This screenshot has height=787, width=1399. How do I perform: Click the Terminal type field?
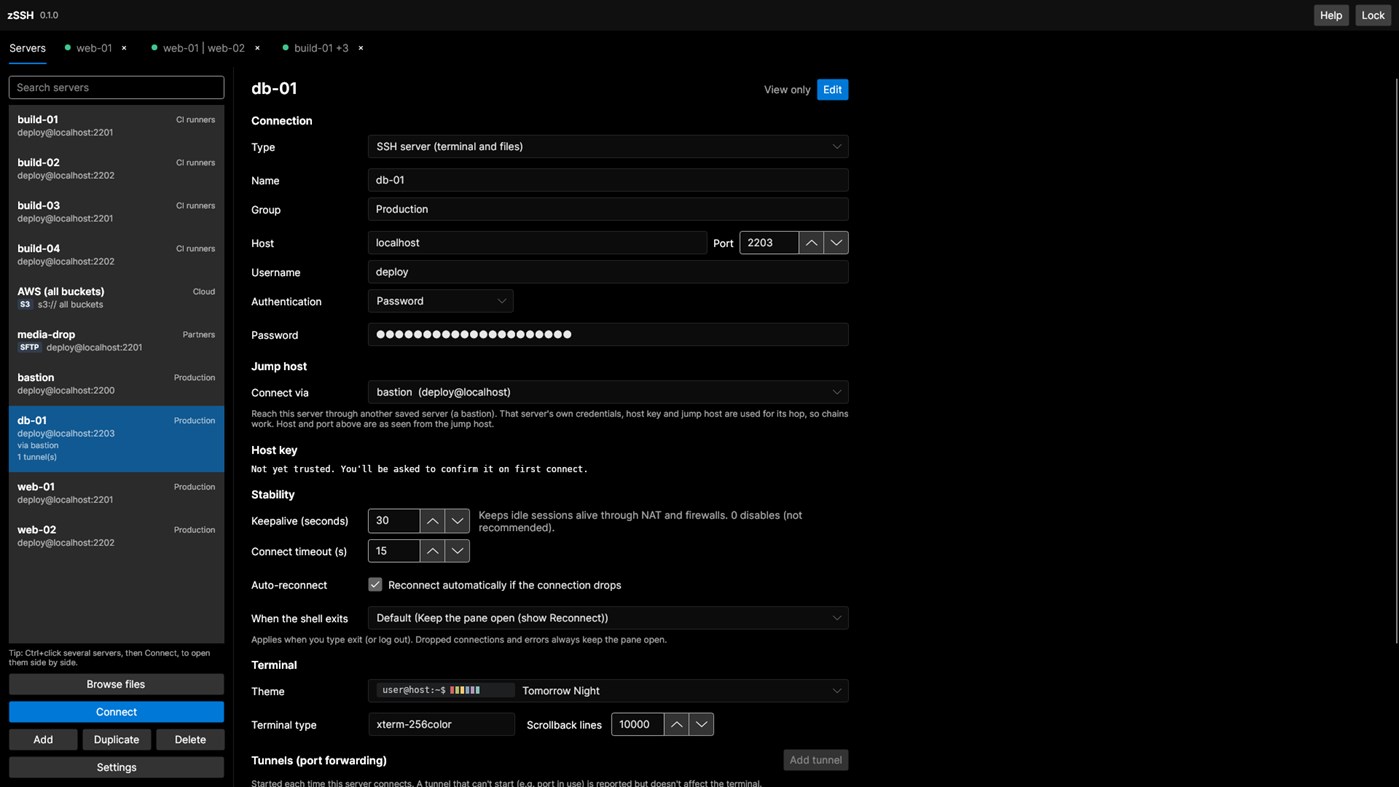click(441, 724)
